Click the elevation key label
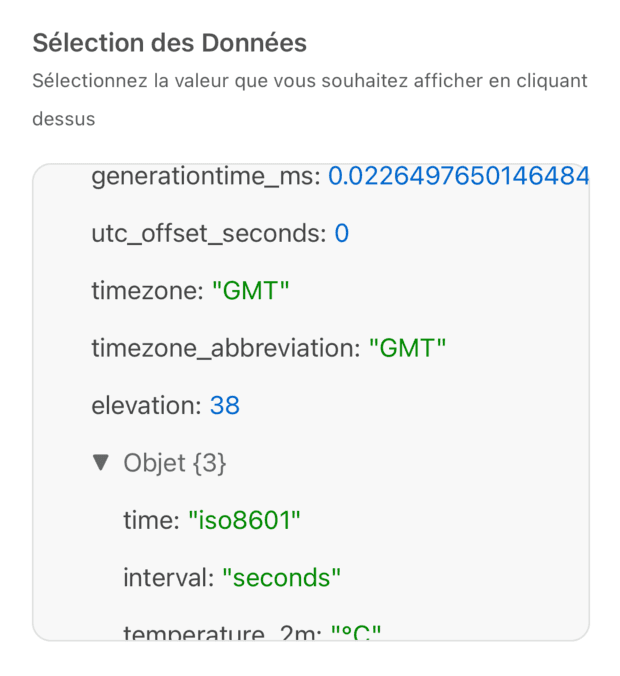 point(146,406)
